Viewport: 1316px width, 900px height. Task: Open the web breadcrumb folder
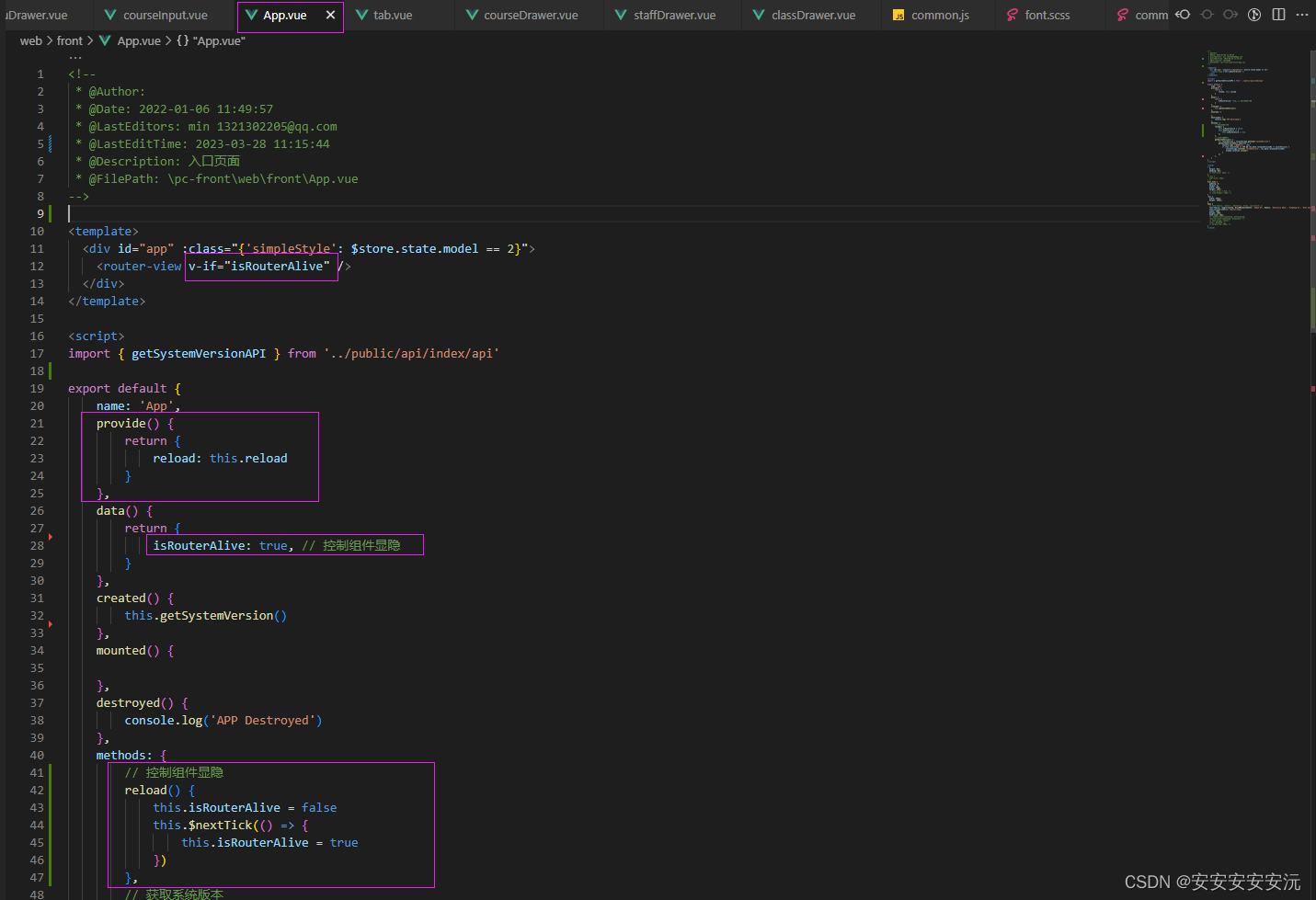pyautogui.click(x=31, y=40)
